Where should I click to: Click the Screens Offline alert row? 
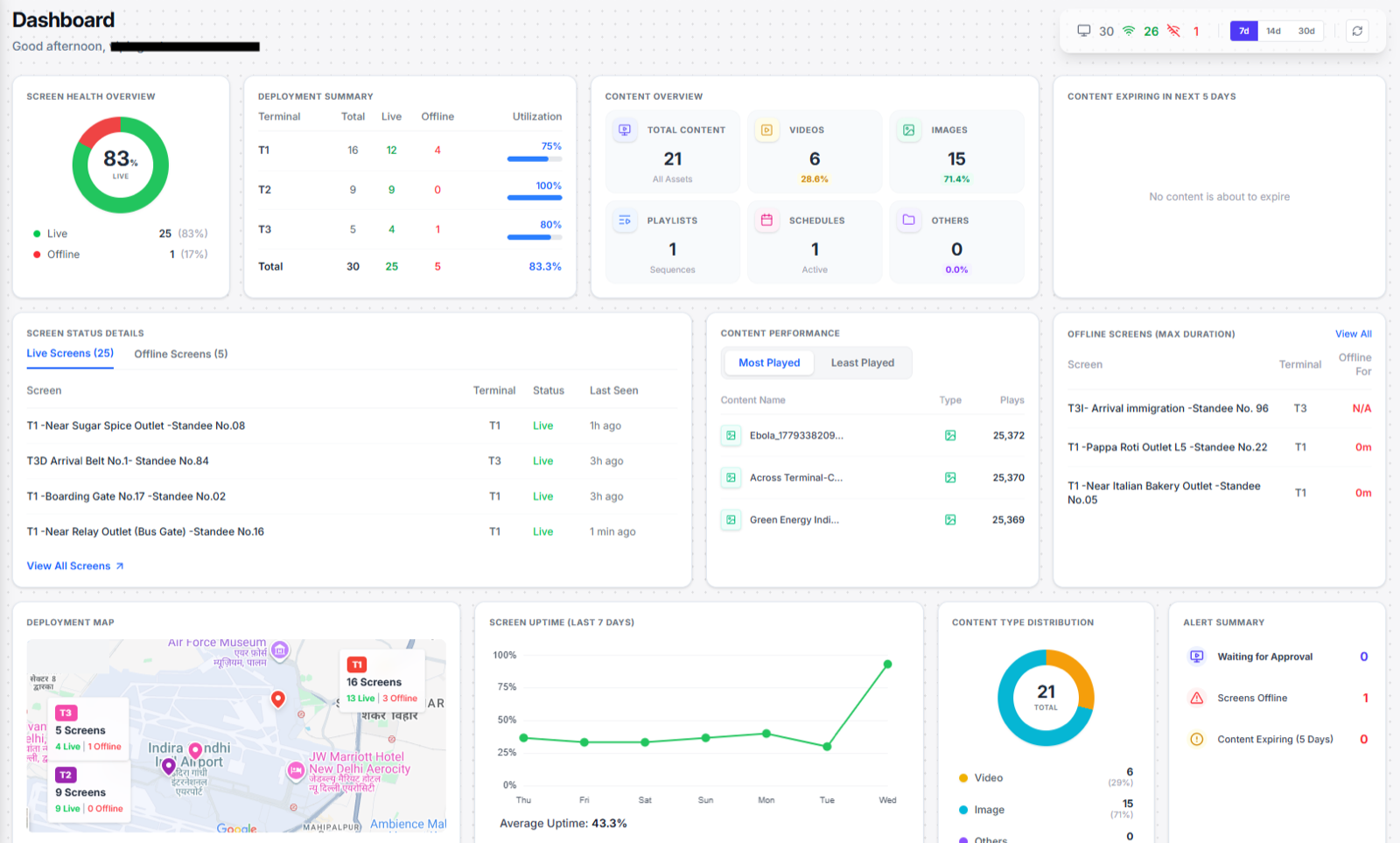(x=1277, y=698)
